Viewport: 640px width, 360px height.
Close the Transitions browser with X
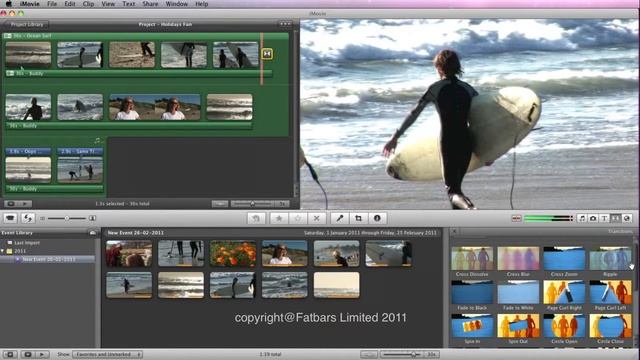(454, 231)
